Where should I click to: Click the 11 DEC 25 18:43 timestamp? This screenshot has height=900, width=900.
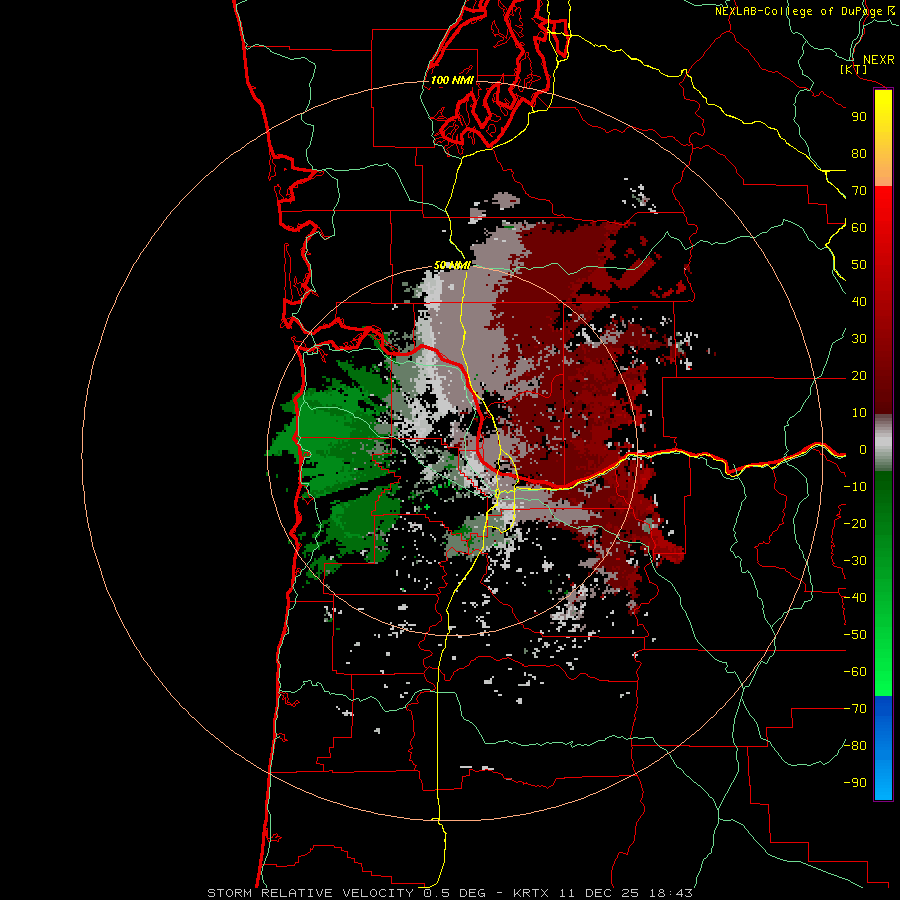[626, 893]
